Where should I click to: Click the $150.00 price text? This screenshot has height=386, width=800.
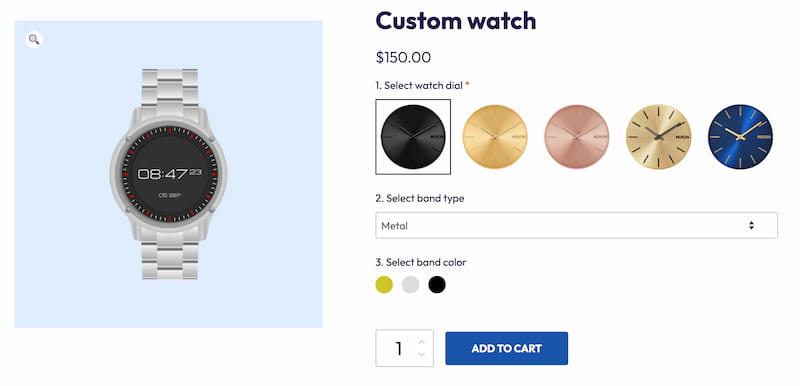[x=403, y=58]
